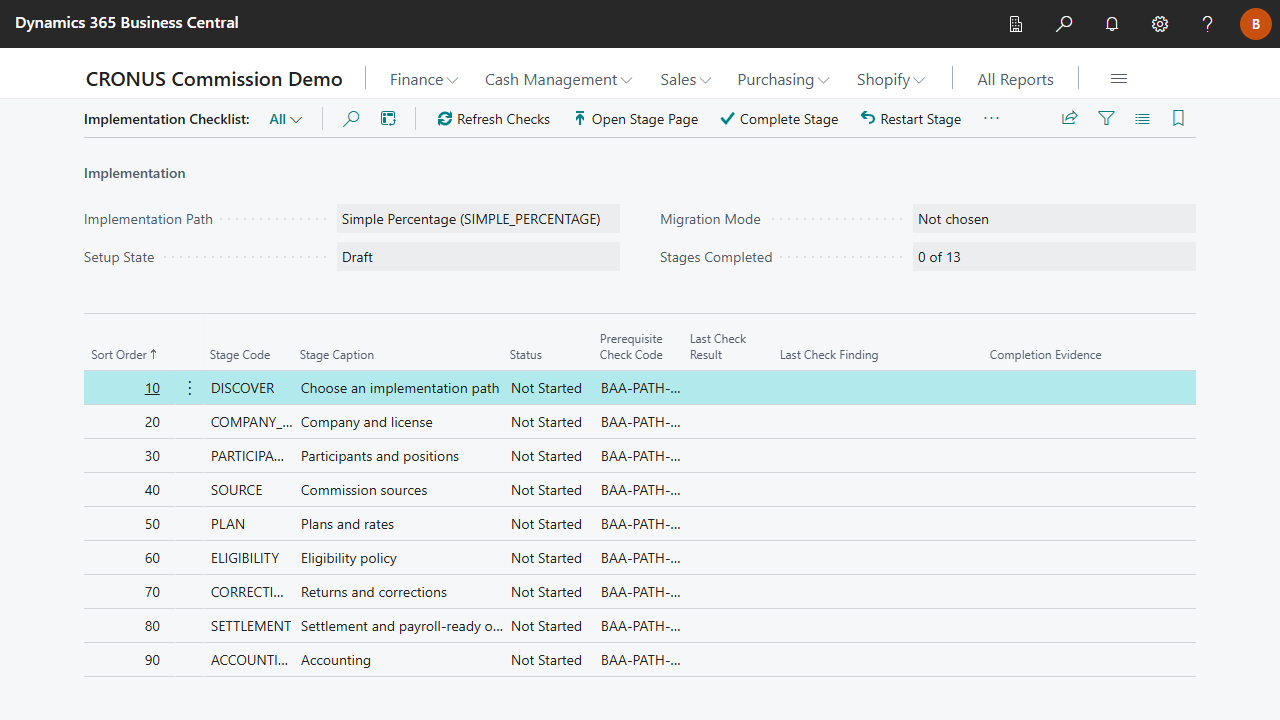This screenshot has width=1280, height=720.
Task: Open the All views dropdown
Action: point(286,119)
